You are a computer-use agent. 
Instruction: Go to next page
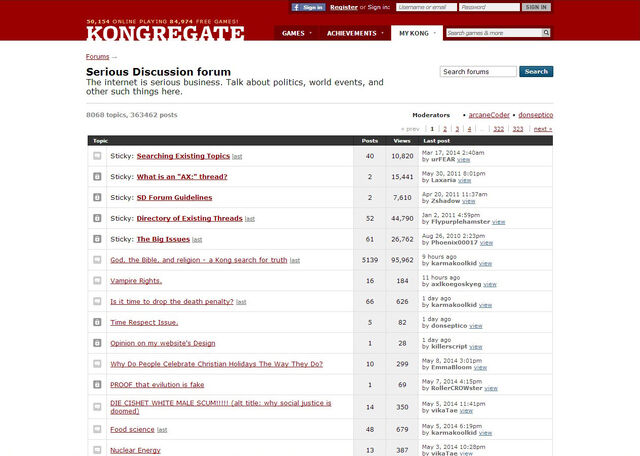point(543,129)
